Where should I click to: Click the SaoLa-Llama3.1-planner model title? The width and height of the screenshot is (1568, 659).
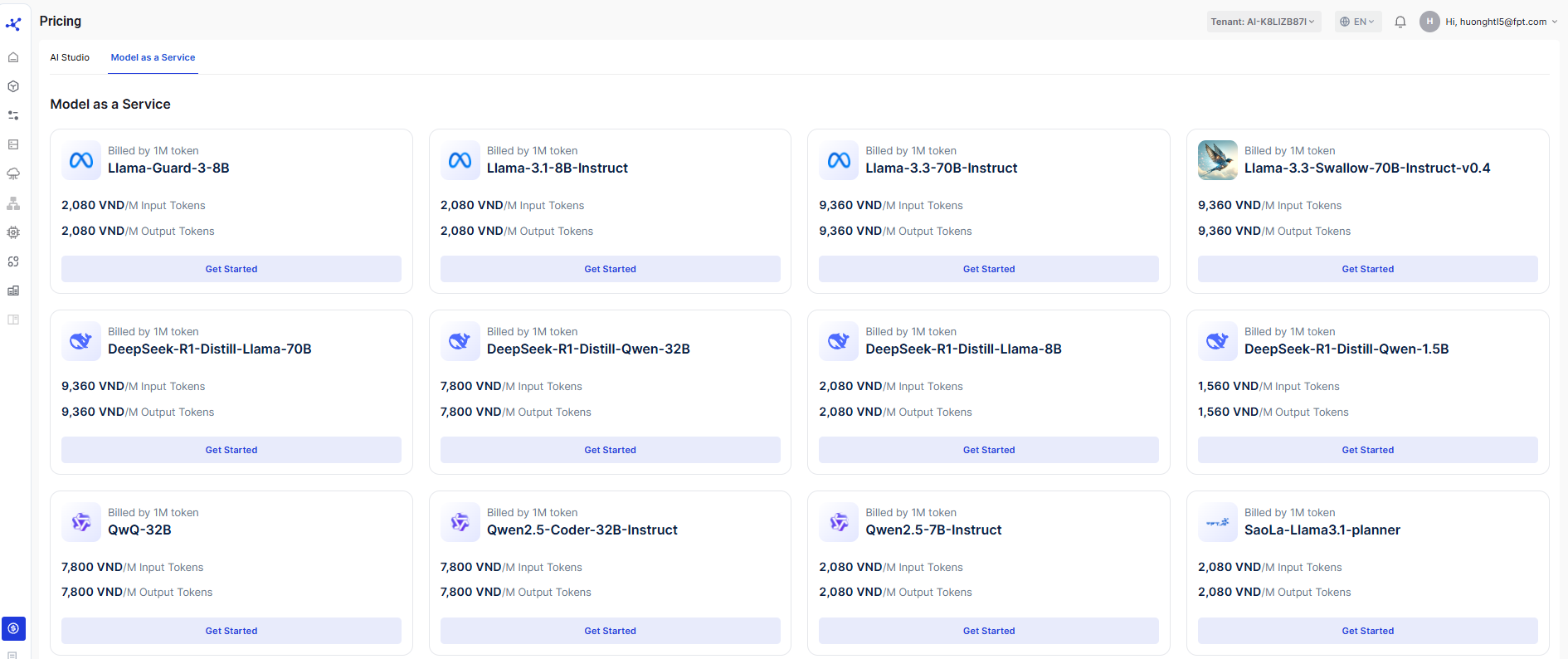click(x=1322, y=530)
